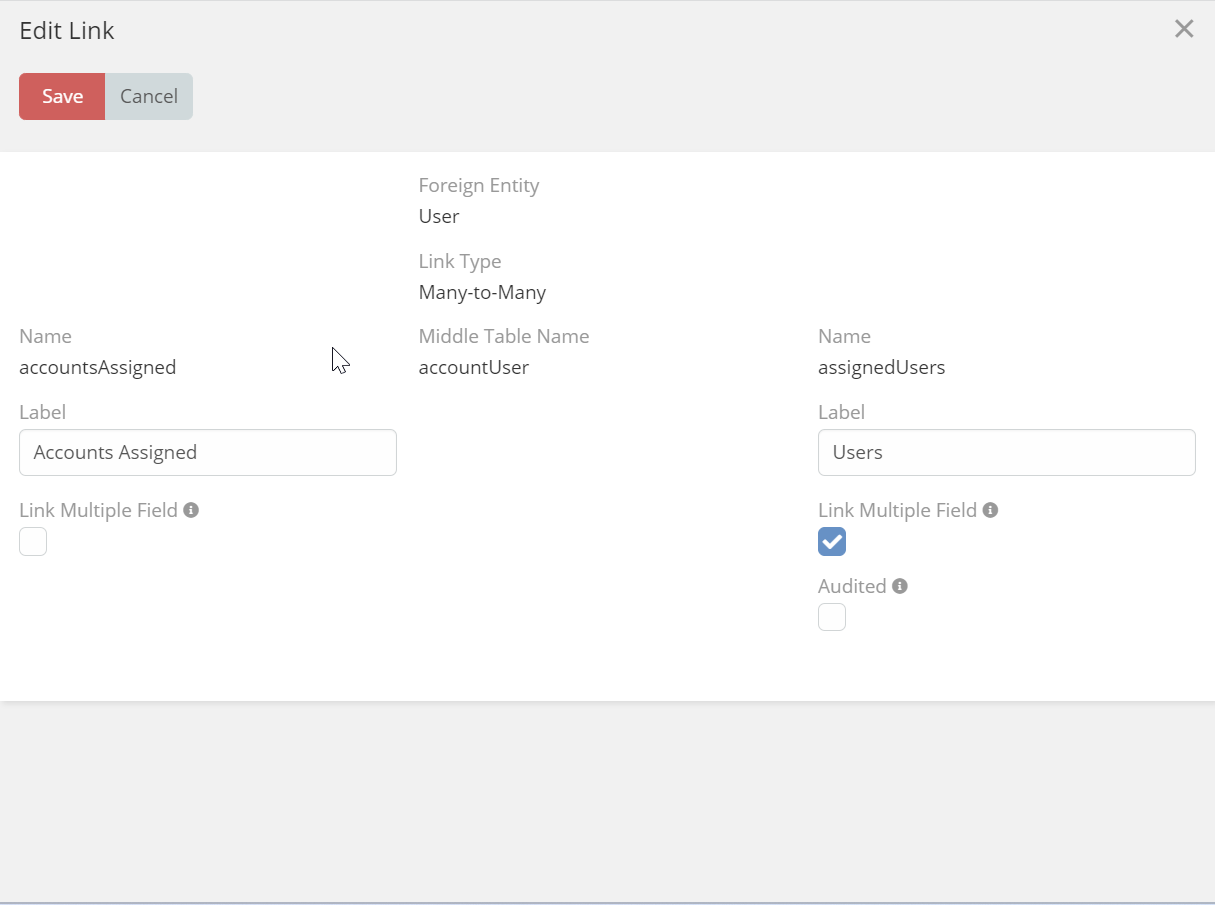Image resolution: width=1215 pixels, height=905 pixels.
Task: Click the accountUser middle table name
Action: coord(474,368)
